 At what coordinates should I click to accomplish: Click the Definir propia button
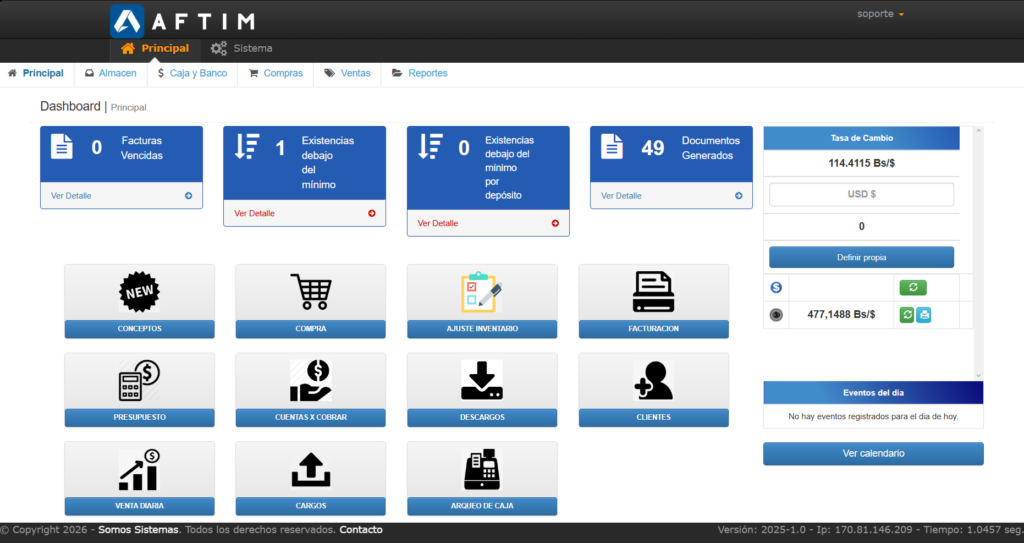pos(861,257)
